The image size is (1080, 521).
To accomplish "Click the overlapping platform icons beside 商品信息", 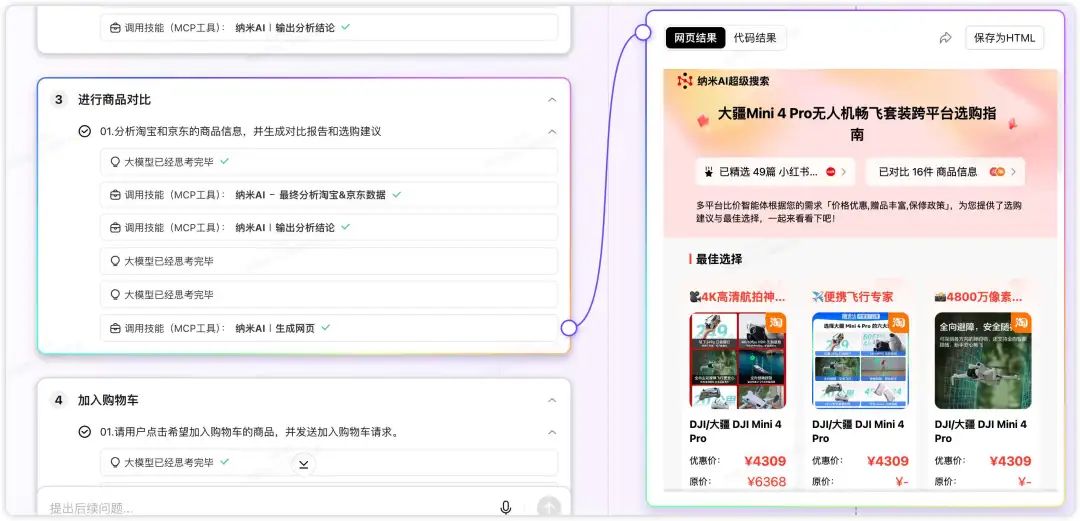I will 997,172.
